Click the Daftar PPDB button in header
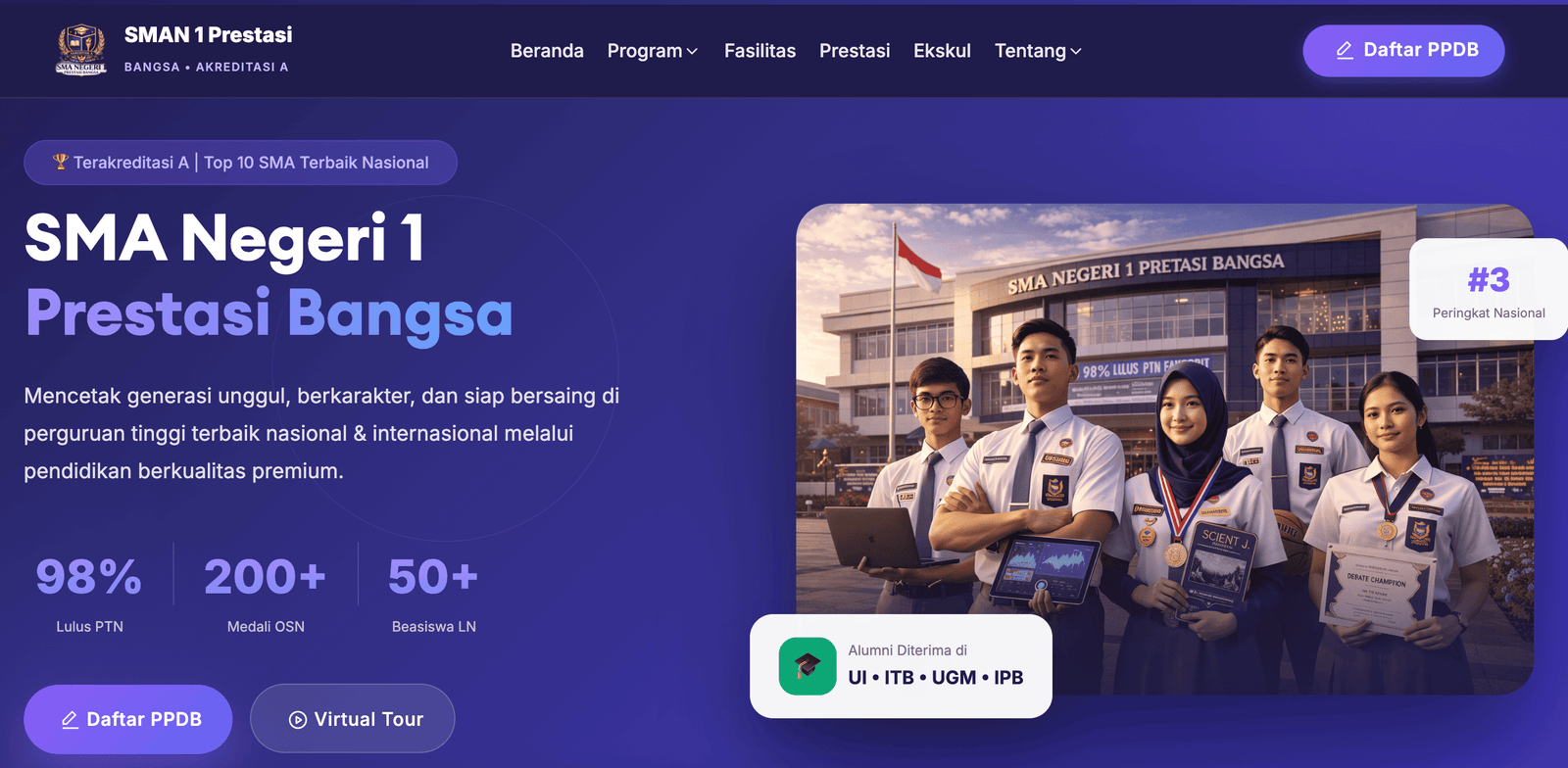The height and width of the screenshot is (768, 1568). tap(1403, 50)
